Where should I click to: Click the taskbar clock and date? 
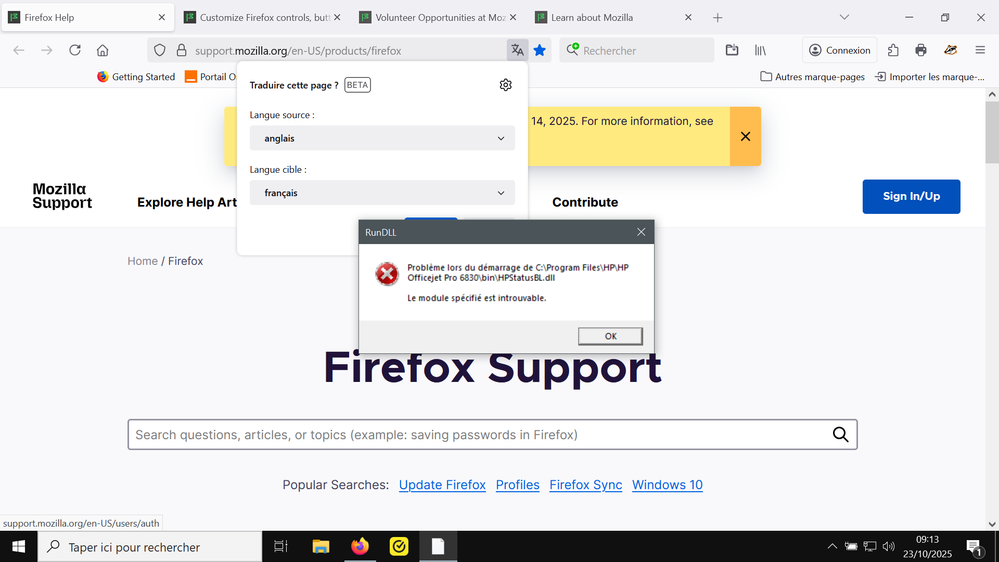927,547
